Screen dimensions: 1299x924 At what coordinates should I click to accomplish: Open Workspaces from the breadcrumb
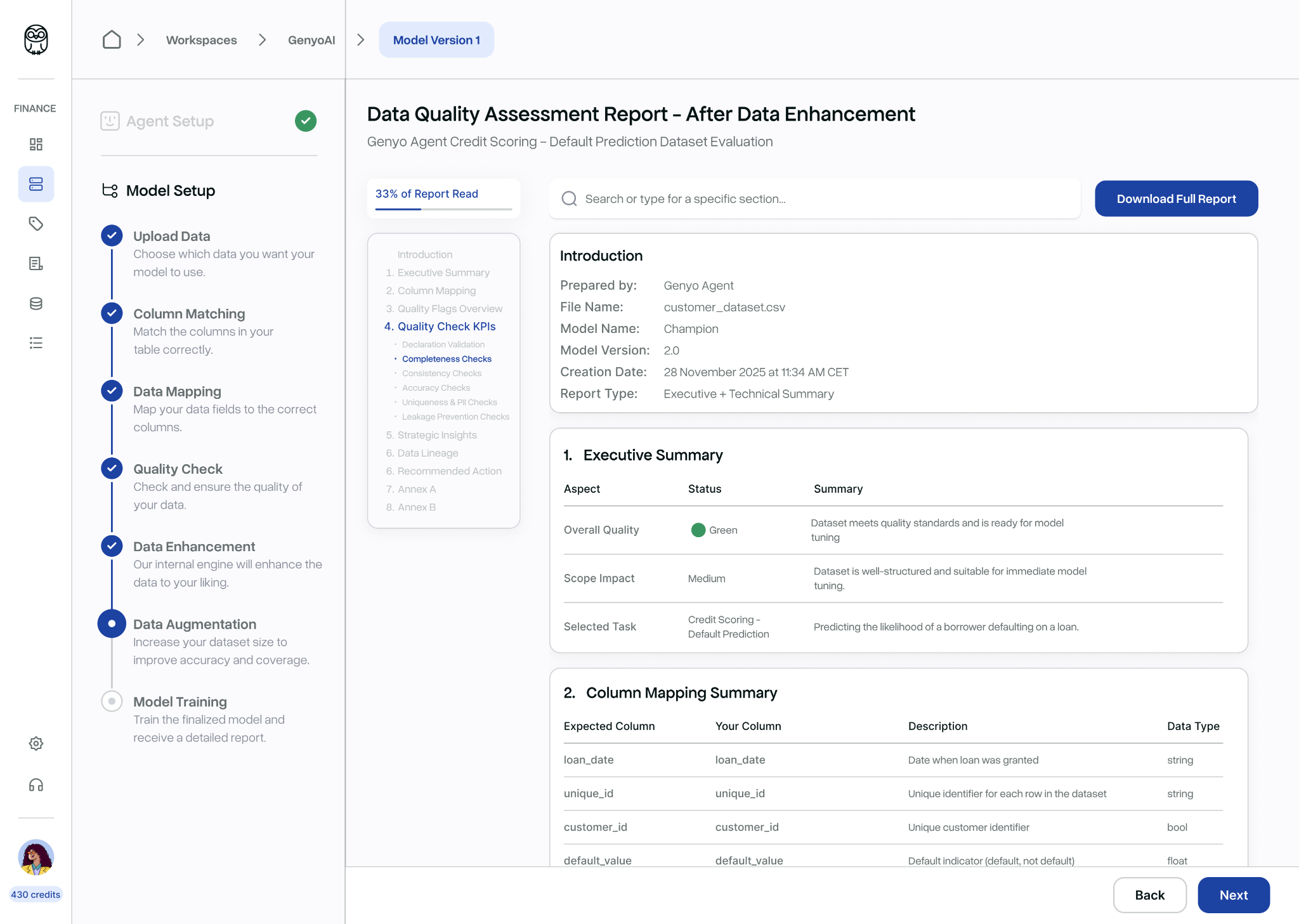(x=201, y=39)
